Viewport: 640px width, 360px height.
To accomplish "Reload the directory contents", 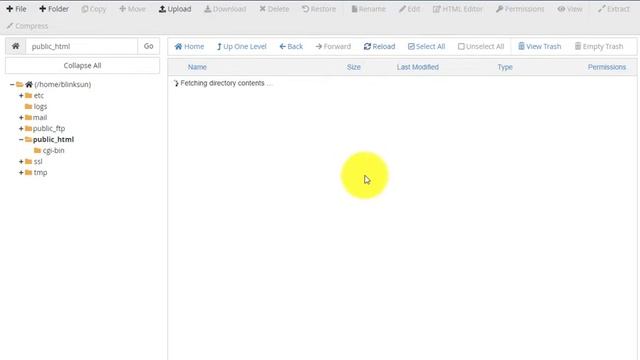I will pos(379,47).
